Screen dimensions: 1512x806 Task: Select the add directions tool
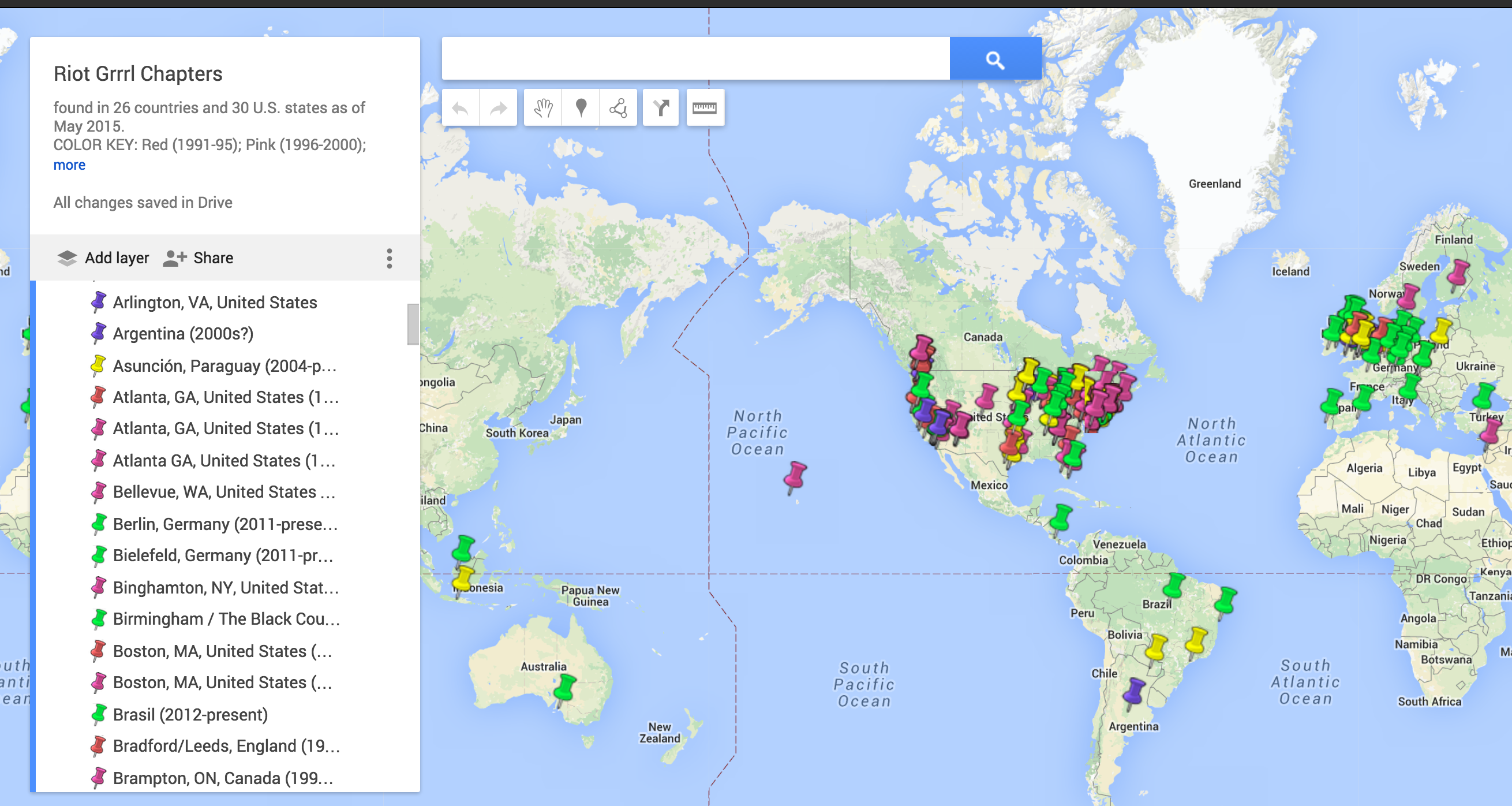(x=661, y=108)
